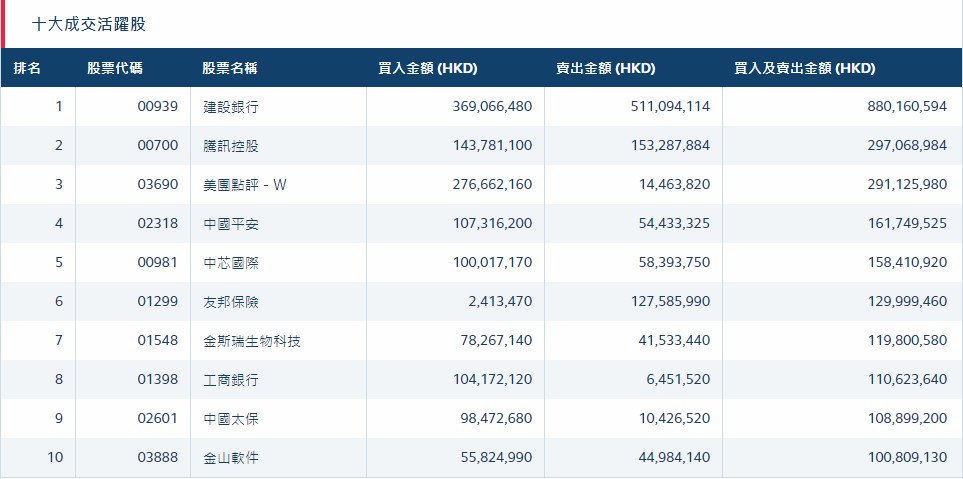This screenshot has width=963, height=479.
Task: Click sell amount 58,393,750
Action: click(674, 262)
